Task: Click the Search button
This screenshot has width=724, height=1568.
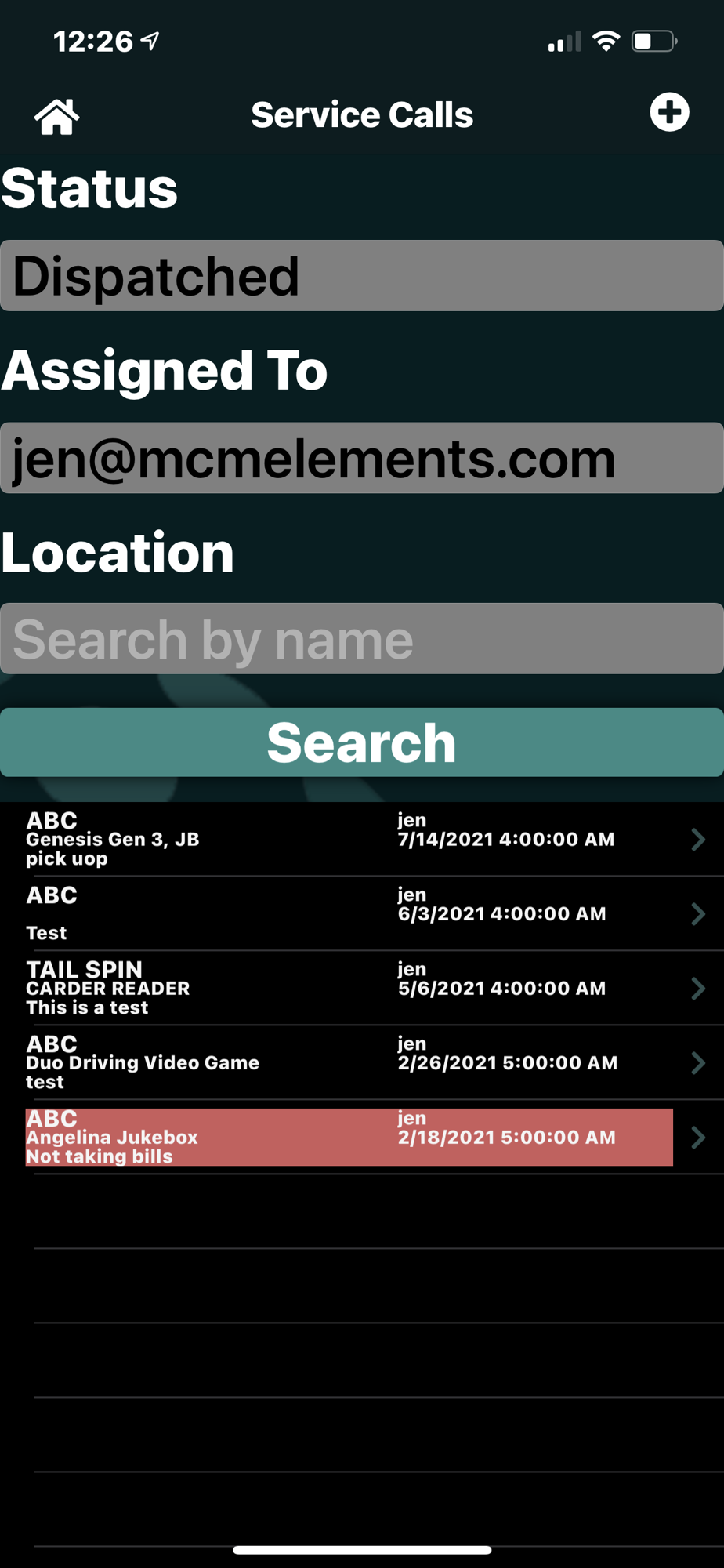Action: click(362, 742)
